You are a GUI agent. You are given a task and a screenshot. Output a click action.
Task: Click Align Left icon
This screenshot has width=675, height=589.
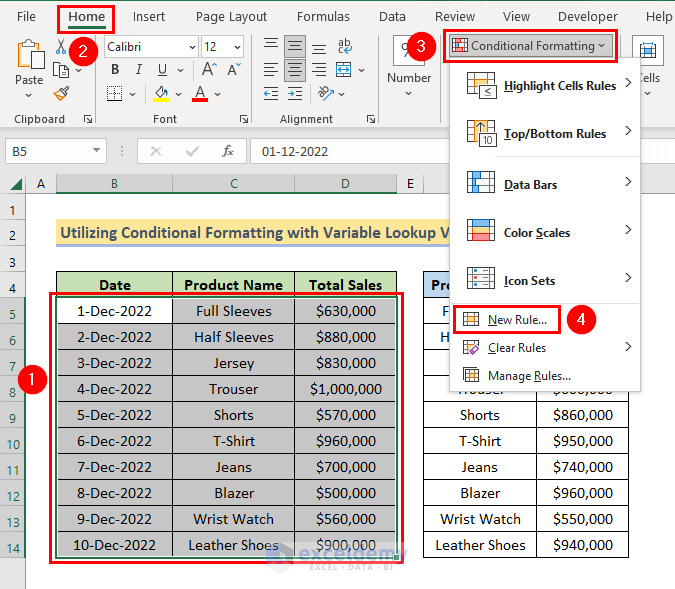click(x=271, y=70)
